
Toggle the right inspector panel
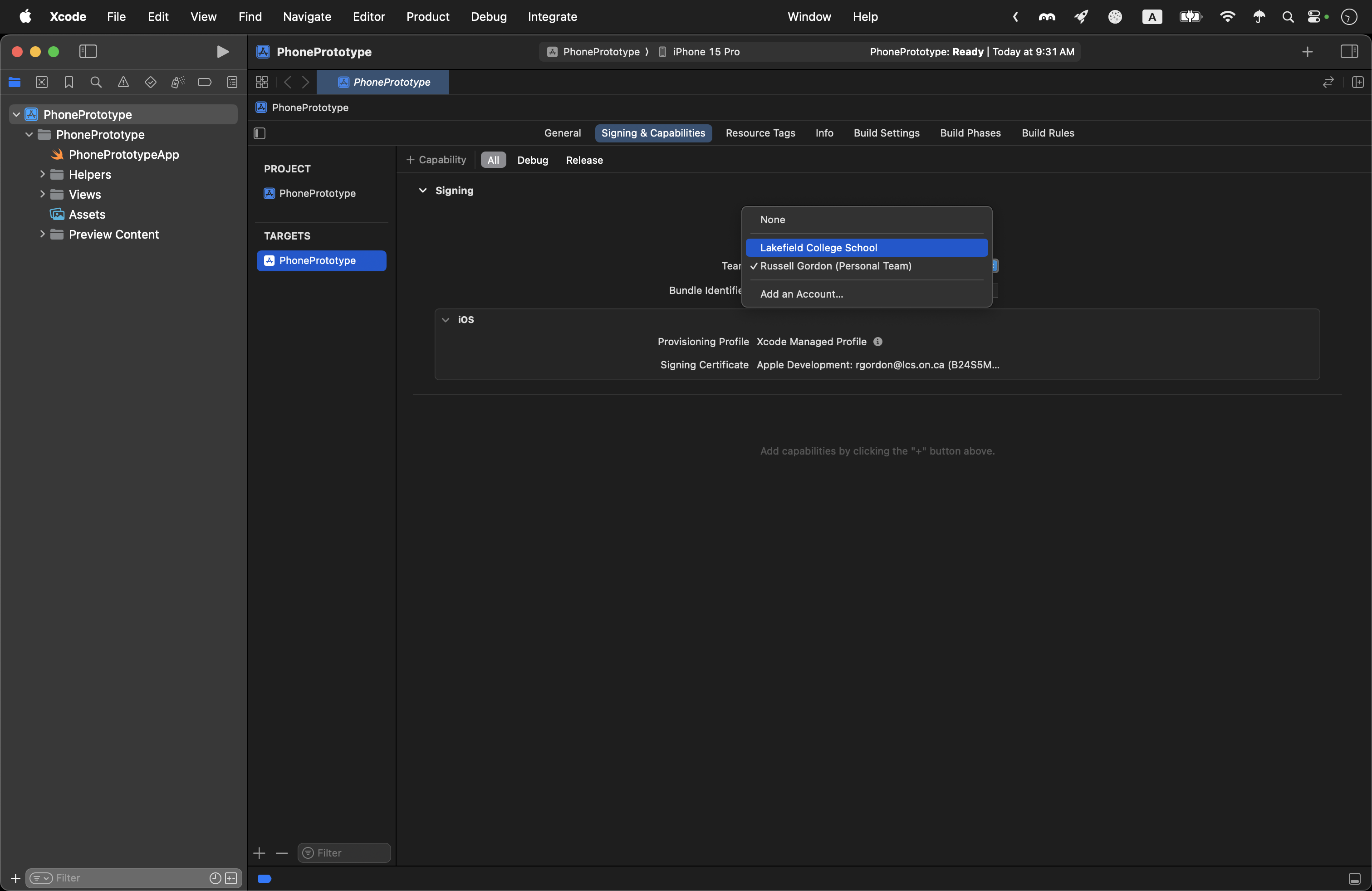(1348, 52)
